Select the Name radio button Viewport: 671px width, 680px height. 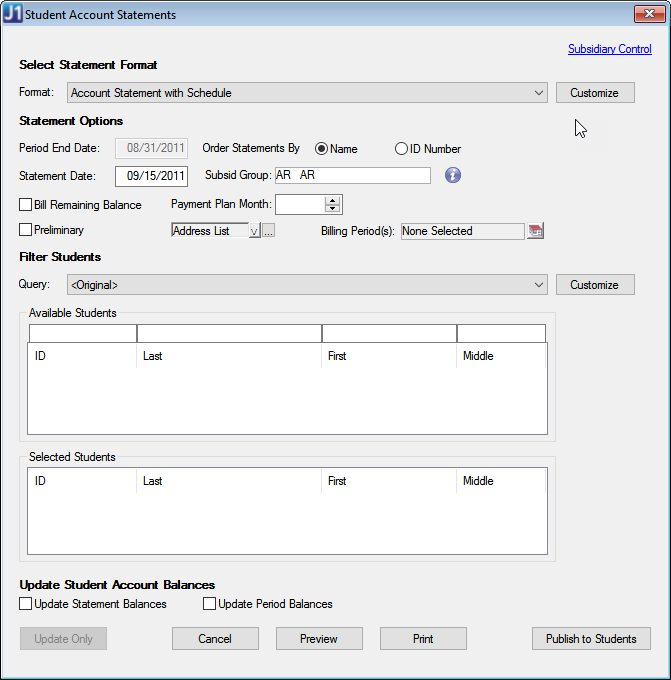point(322,149)
